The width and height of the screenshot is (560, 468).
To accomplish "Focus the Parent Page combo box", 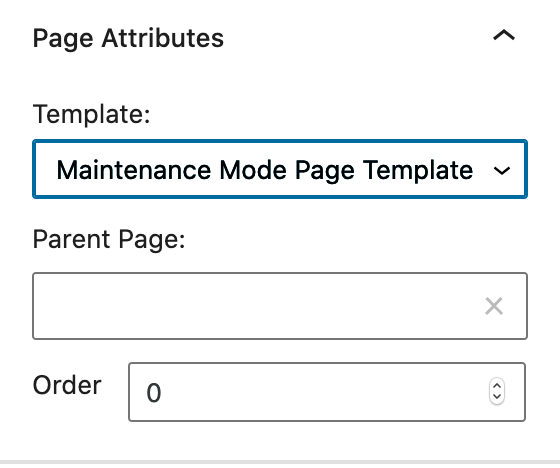I will pyautogui.click(x=280, y=306).
